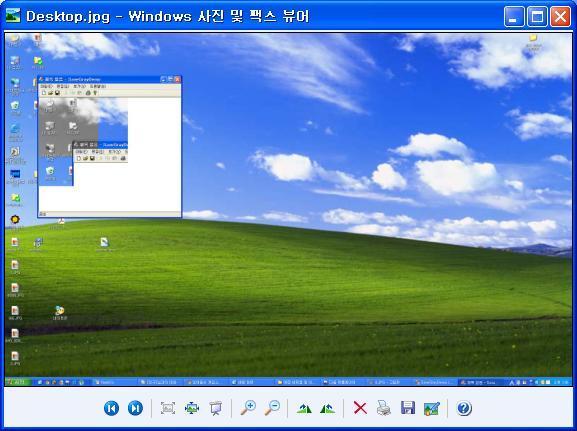This screenshot has width=577, height=431.
Task: Print the image using the printer icon
Action: (383, 408)
